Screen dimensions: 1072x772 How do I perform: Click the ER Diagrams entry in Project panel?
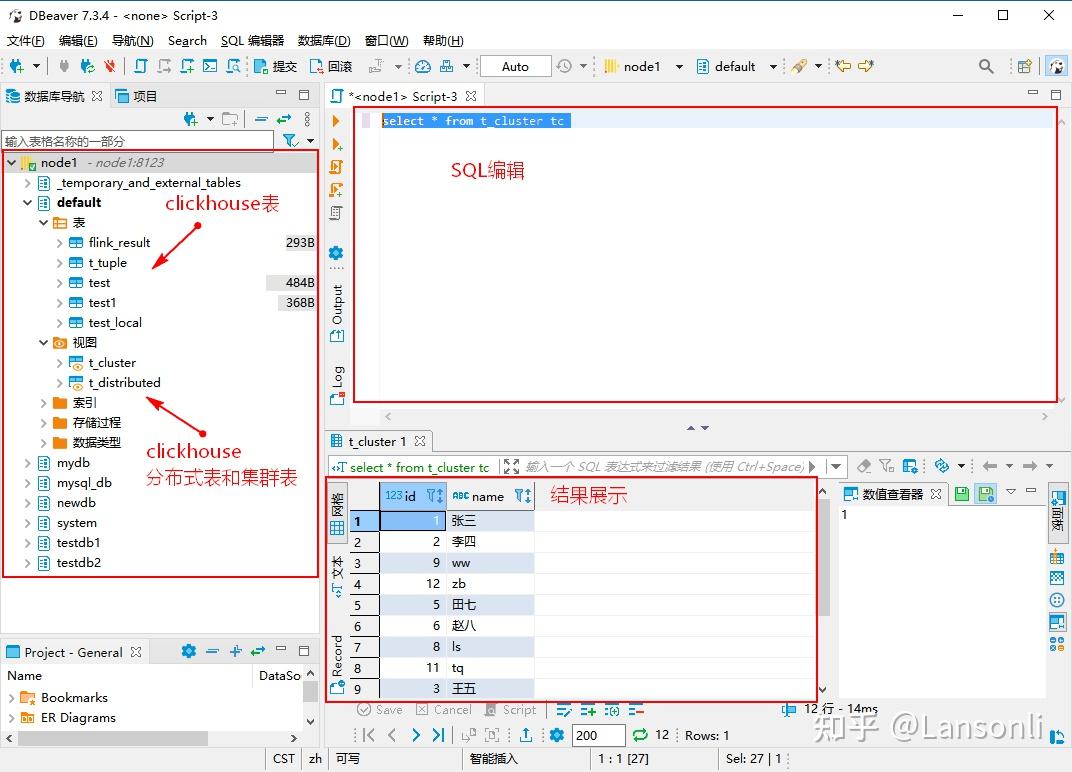pyautogui.click(x=77, y=717)
